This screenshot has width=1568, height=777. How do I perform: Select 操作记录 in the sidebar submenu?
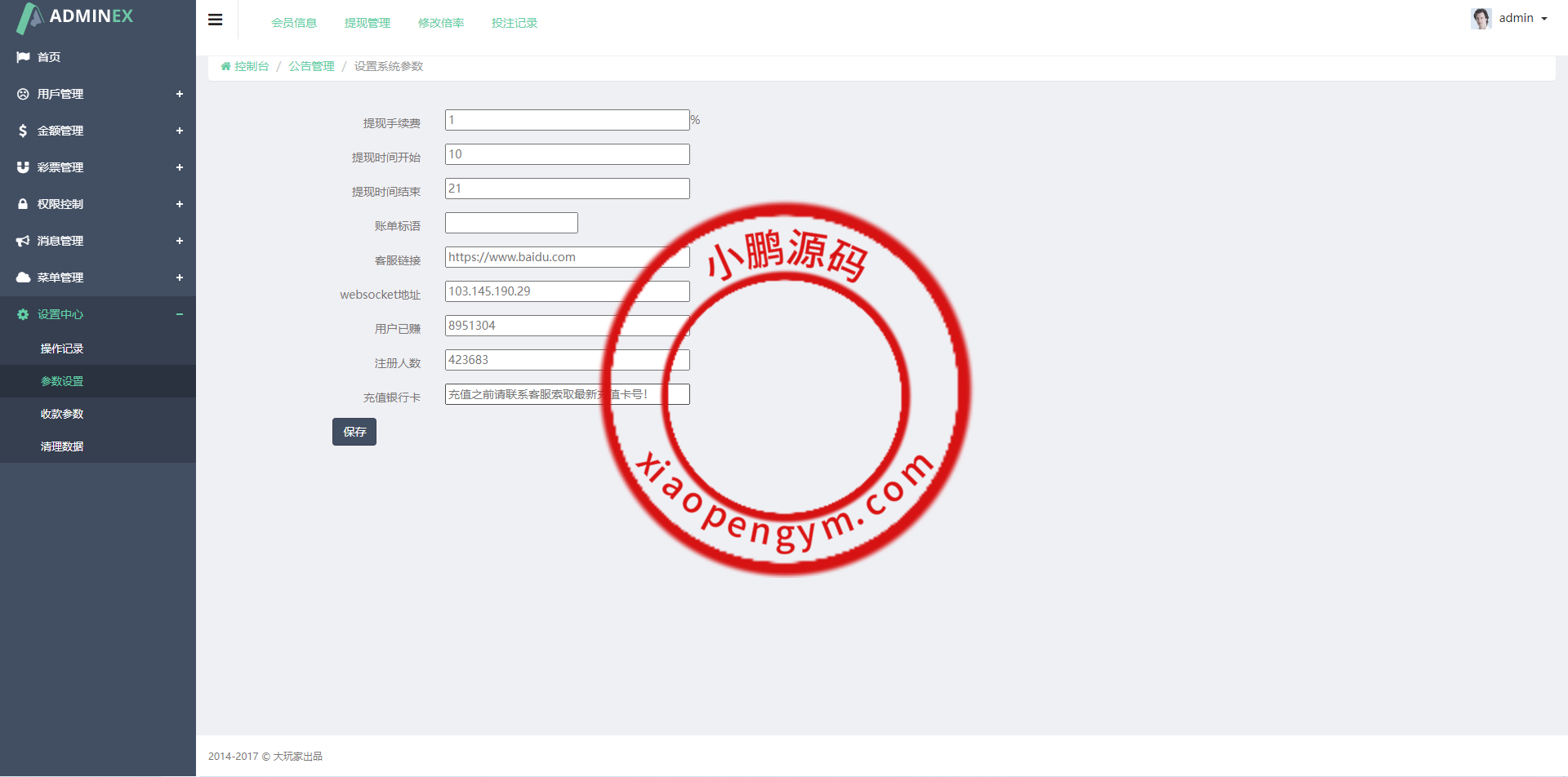click(x=62, y=349)
